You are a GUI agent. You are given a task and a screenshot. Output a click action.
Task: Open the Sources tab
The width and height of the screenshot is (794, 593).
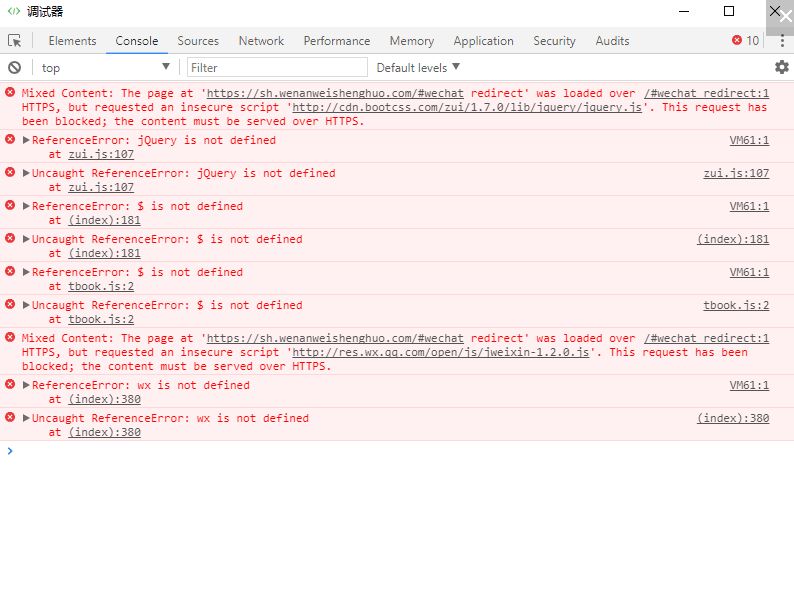pos(198,41)
